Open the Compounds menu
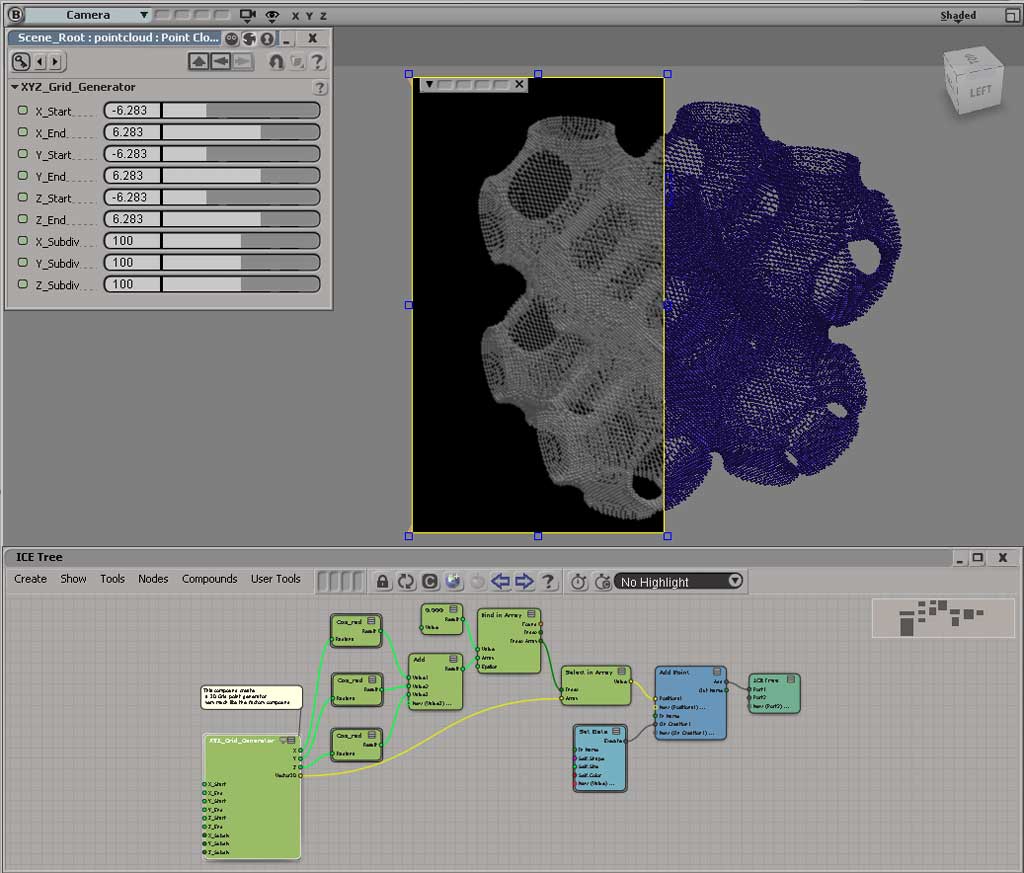 point(209,579)
